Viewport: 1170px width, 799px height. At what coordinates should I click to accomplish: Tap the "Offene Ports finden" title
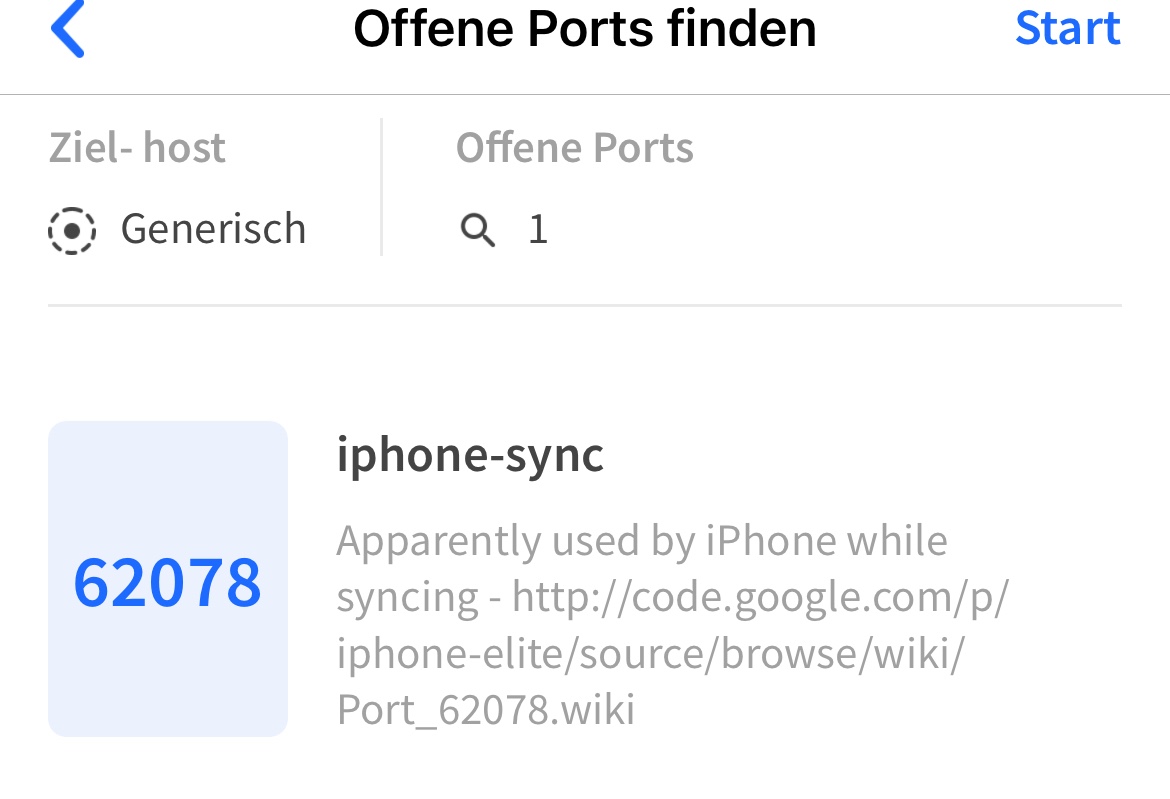585,29
